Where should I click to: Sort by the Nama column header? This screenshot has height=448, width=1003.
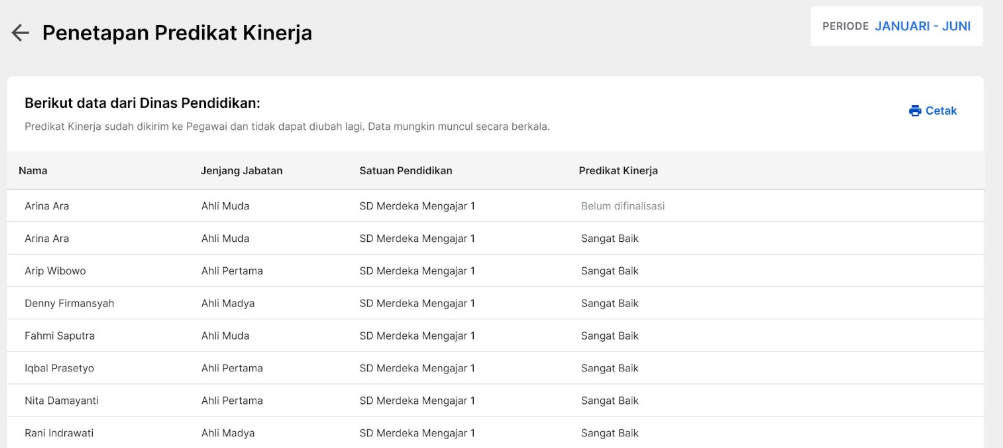(x=33, y=170)
